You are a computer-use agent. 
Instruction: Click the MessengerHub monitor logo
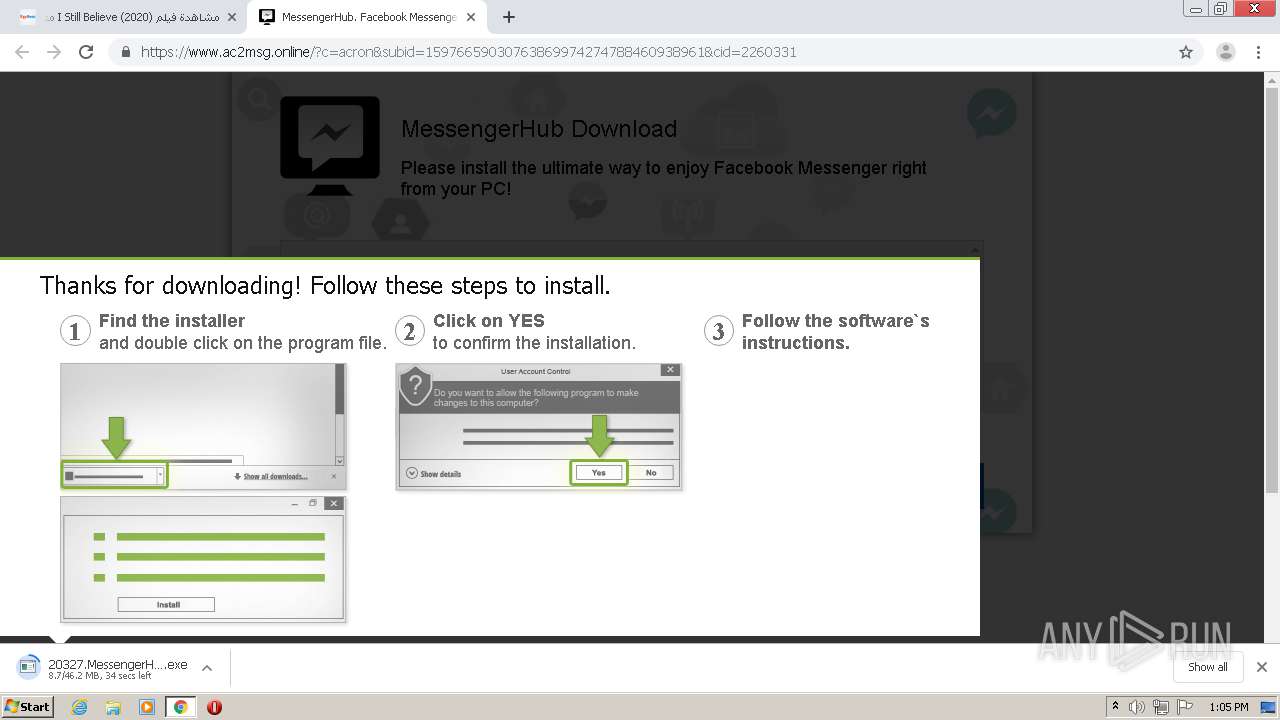329,145
